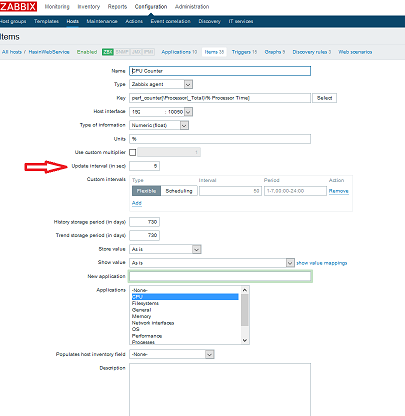Select Filesystems in the Applications list

pos(185,303)
